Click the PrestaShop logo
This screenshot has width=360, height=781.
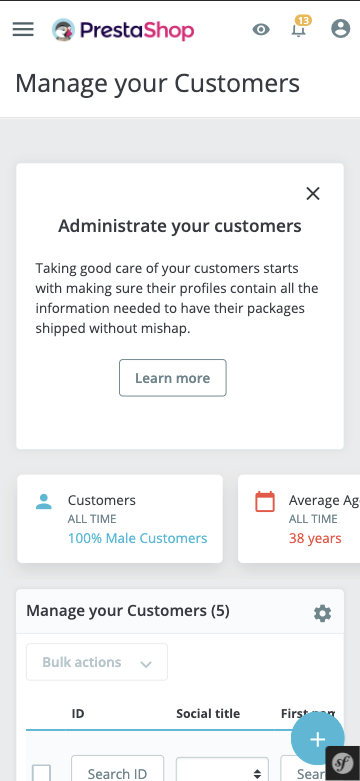(123, 30)
